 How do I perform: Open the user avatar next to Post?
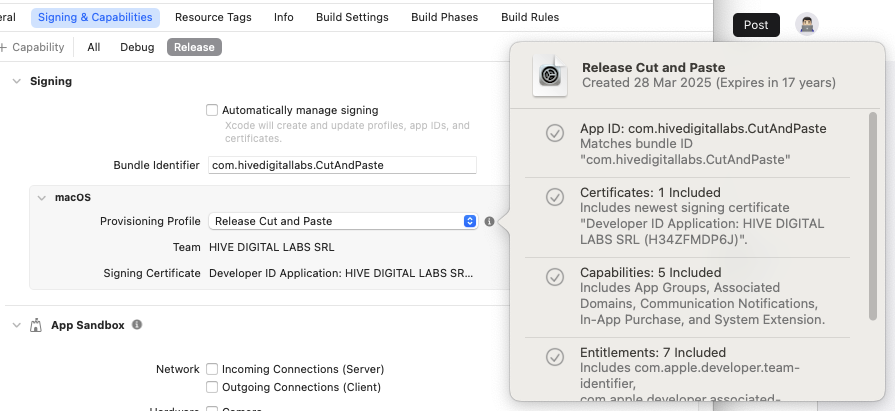click(807, 25)
